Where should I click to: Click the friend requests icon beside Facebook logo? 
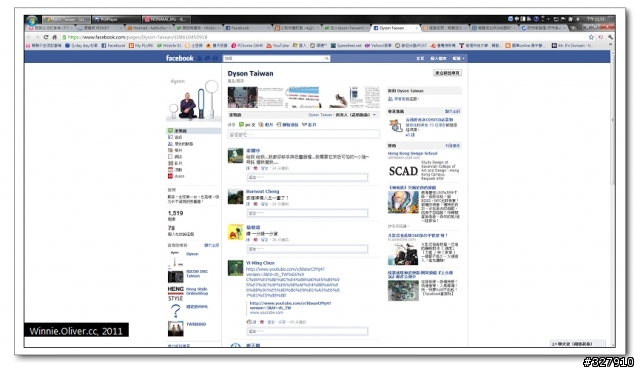point(200,58)
